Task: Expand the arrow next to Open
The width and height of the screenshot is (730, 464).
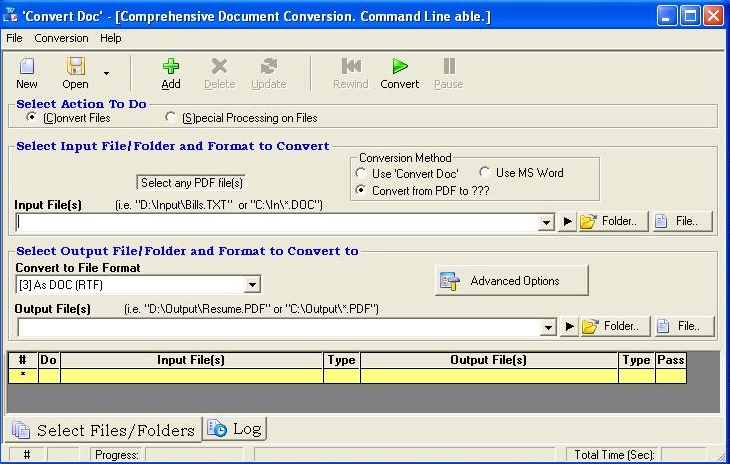Action: point(106,74)
